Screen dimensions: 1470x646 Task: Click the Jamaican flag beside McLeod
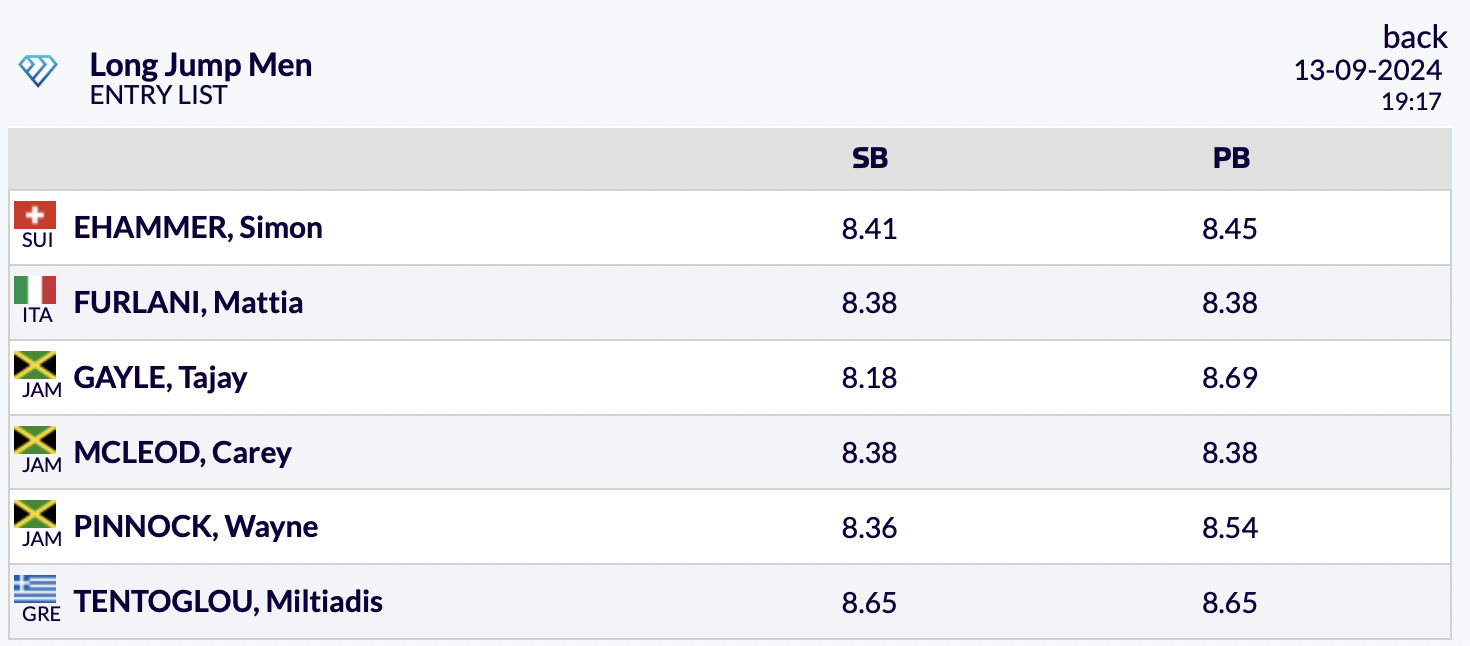coord(35,441)
